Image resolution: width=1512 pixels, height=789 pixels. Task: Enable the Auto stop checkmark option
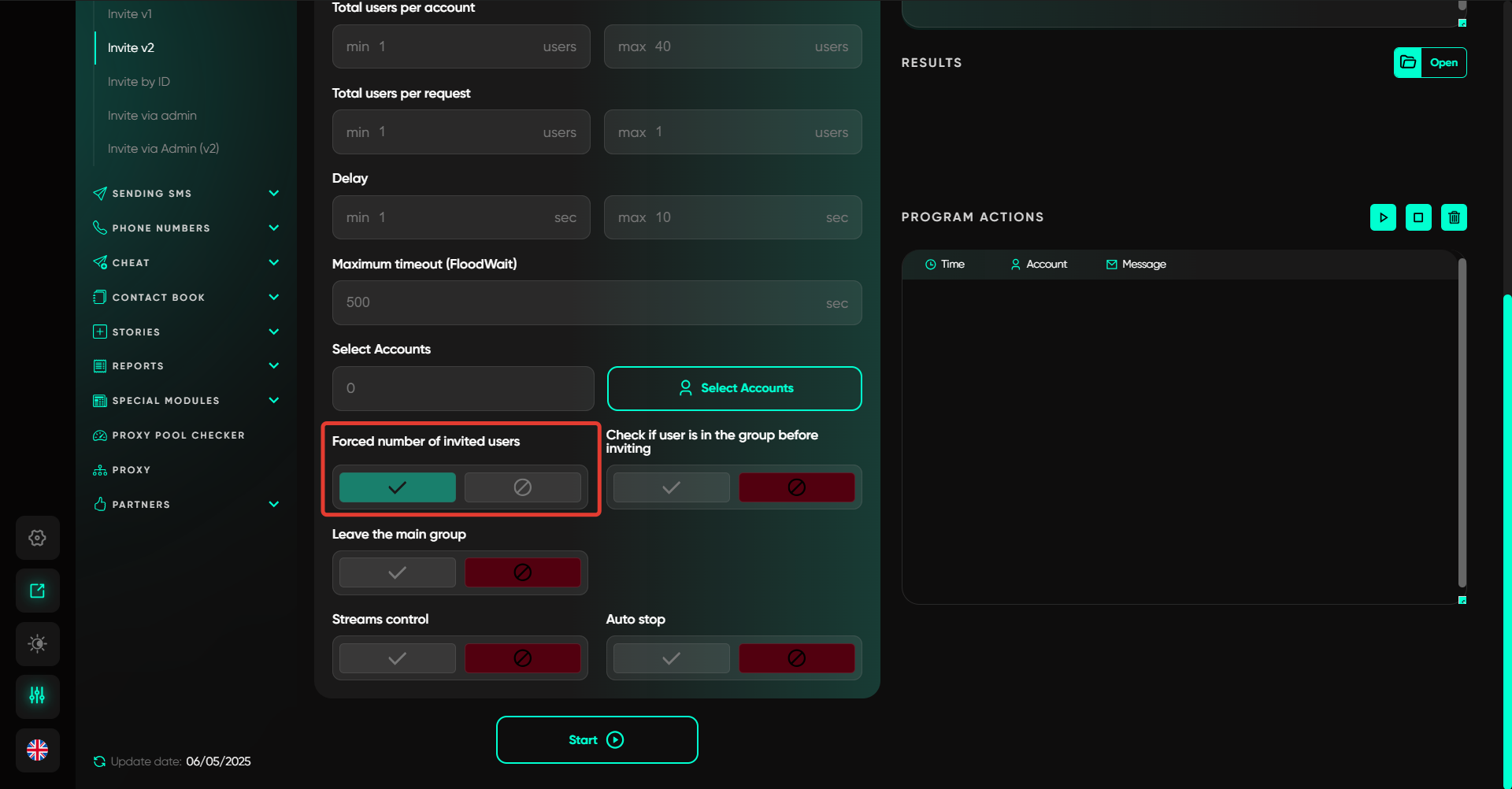[671, 658]
